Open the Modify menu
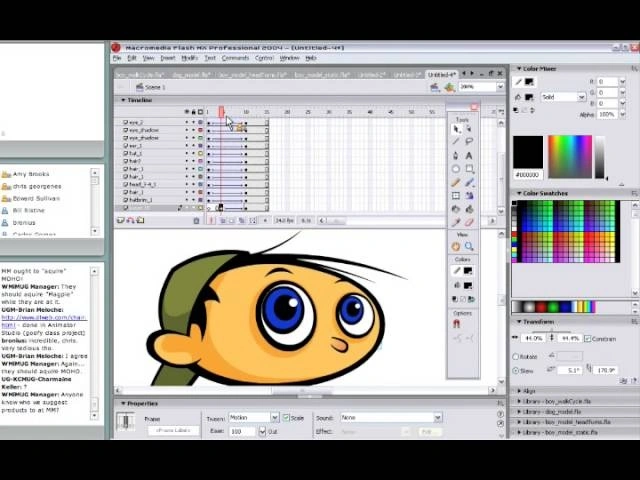 coord(189,58)
